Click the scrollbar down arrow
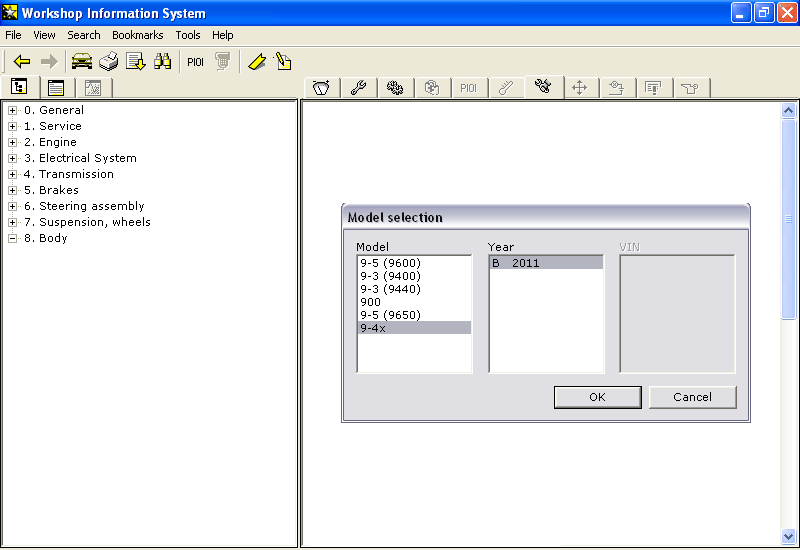The image size is (800, 550). click(x=788, y=537)
